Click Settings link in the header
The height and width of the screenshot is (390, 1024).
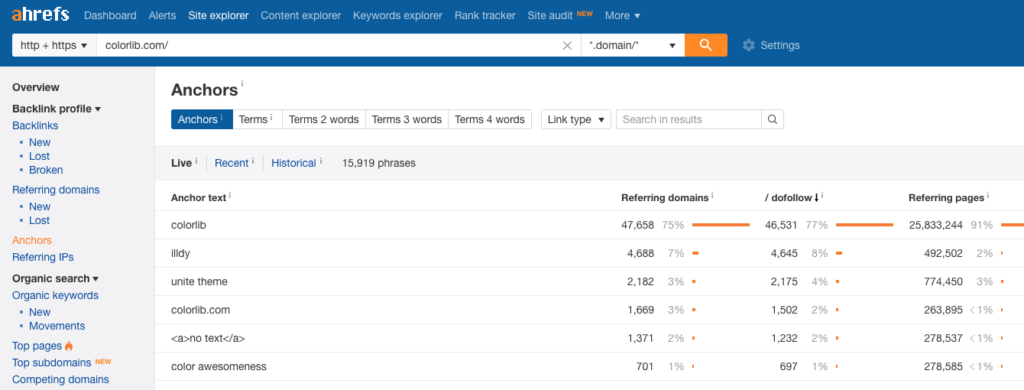pos(780,45)
